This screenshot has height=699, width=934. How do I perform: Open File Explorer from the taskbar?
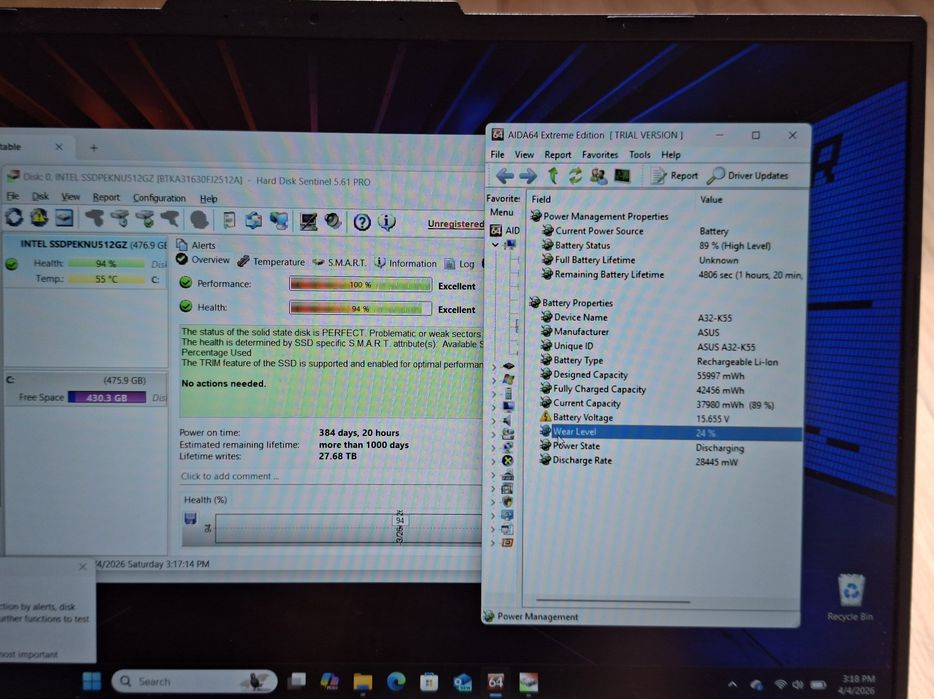(x=362, y=682)
